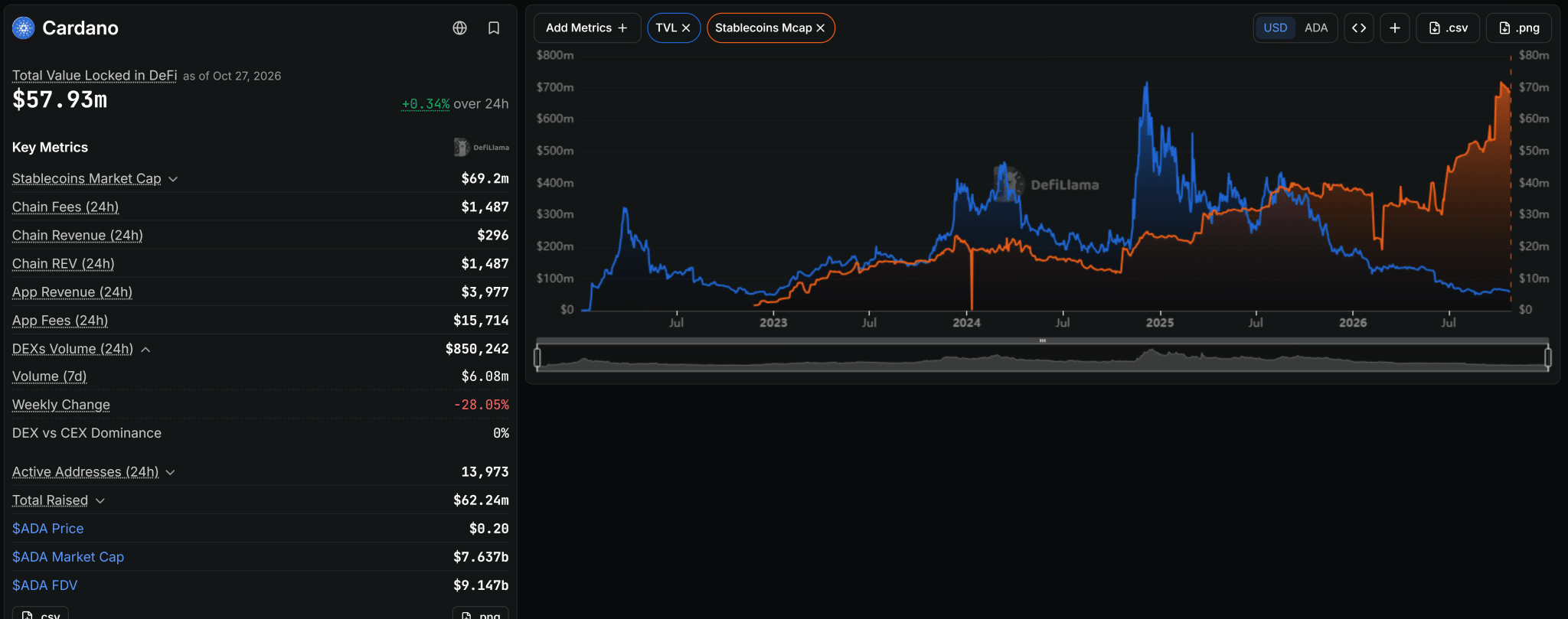
Task: Remove the TVL metric chip
Action: tap(686, 28)
